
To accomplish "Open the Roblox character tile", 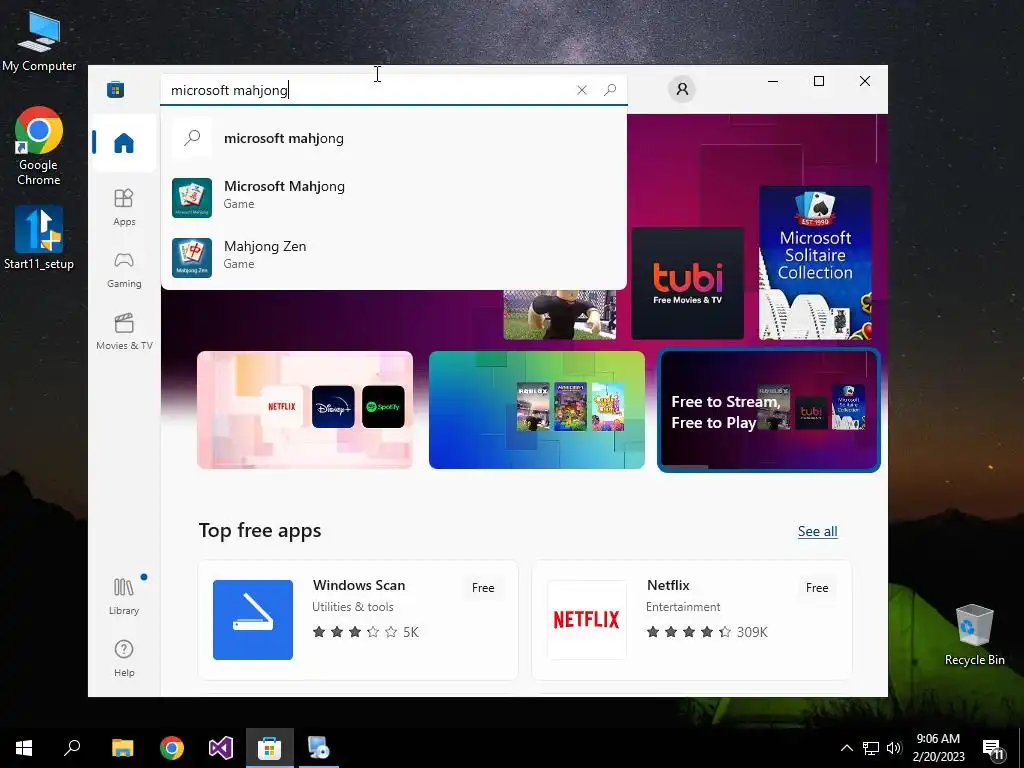I will (x=560, y=315).
